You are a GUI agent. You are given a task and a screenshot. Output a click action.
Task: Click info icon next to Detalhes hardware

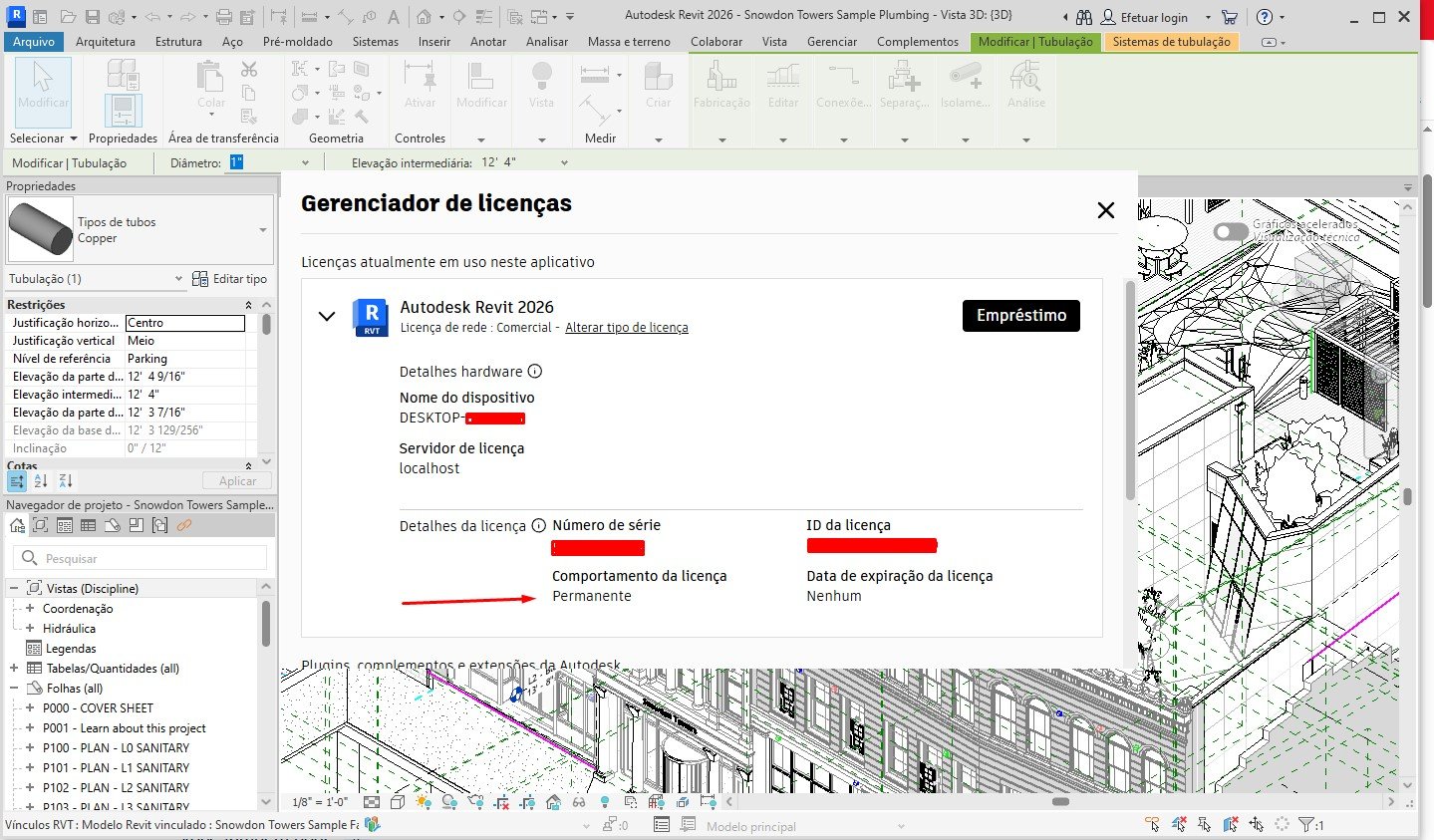[534, 372]
